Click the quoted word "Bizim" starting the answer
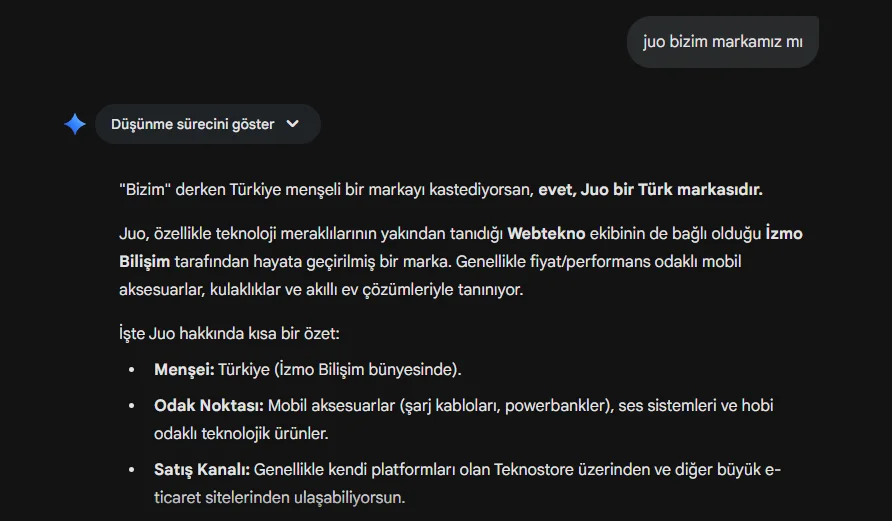The width and height of the screenshot is (892, 521). 141,189
